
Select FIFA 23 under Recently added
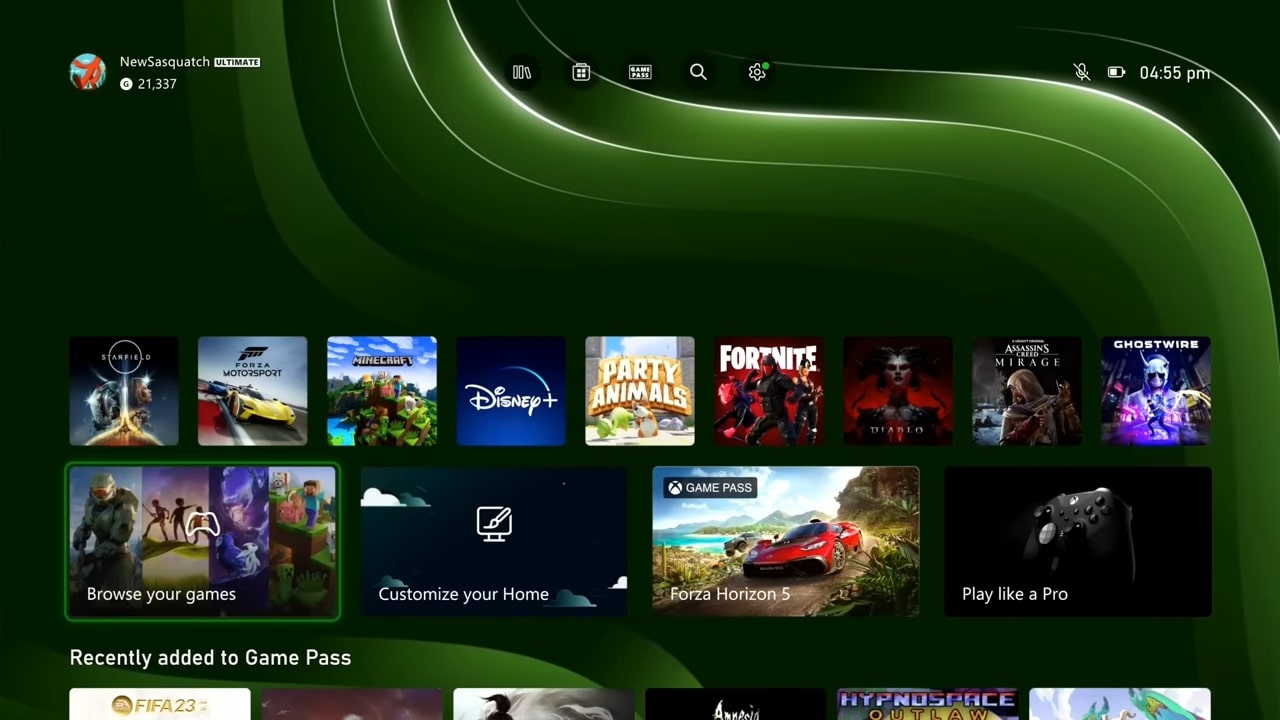tap(159, 705)
